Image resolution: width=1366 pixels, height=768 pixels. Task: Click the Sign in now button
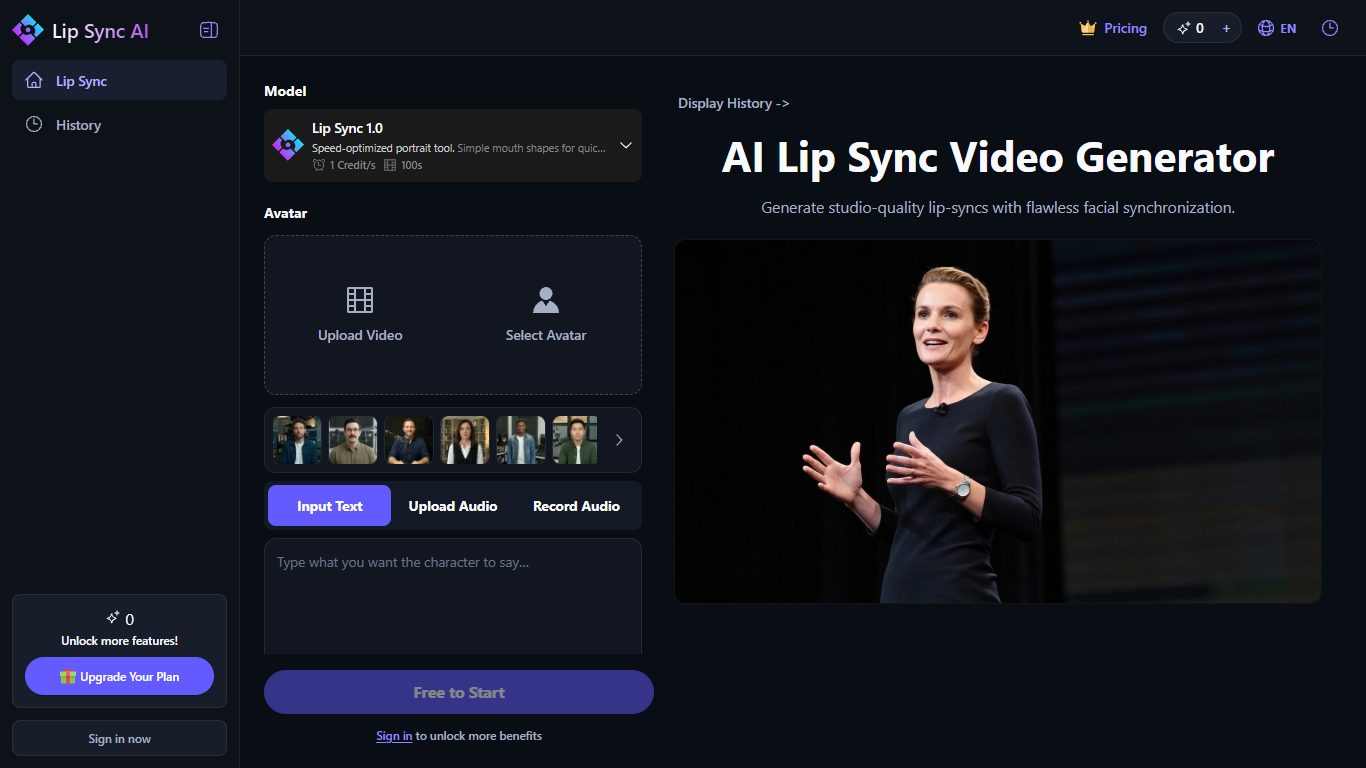coord(119,738)
